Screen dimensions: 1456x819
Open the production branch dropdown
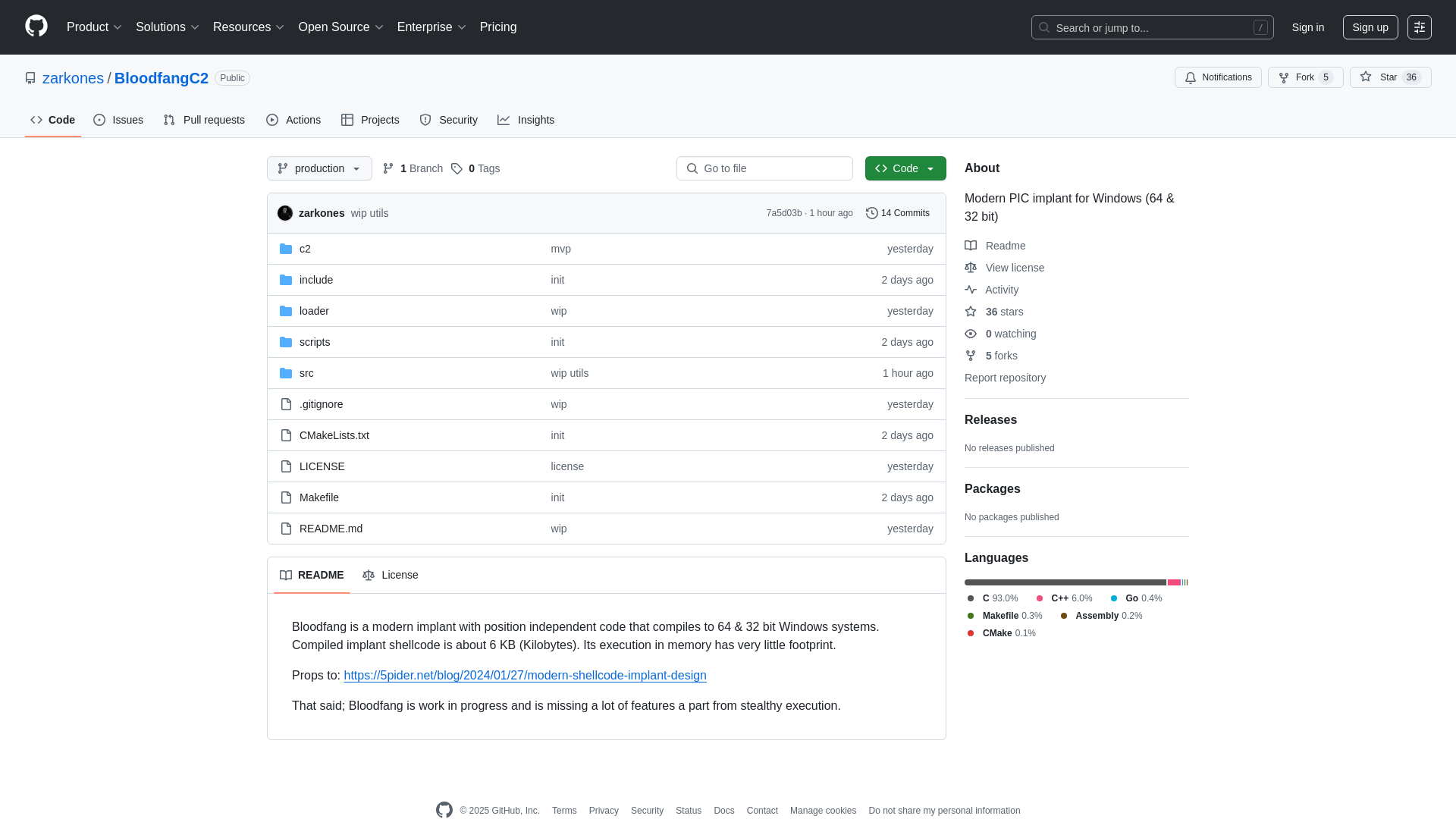(319, 168)
